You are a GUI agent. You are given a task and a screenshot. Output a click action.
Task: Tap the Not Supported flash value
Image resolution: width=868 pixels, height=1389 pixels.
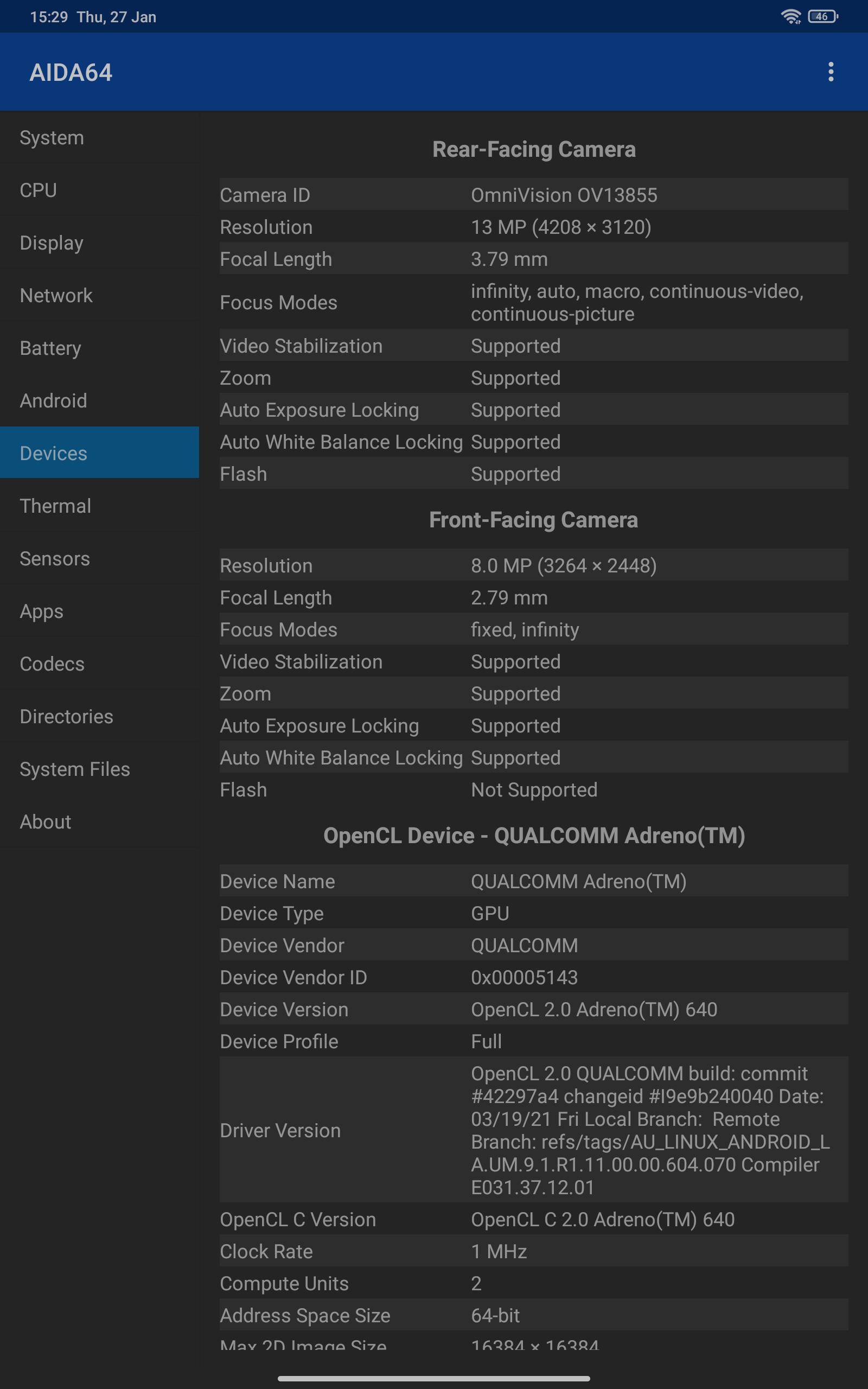click(534, 790)
